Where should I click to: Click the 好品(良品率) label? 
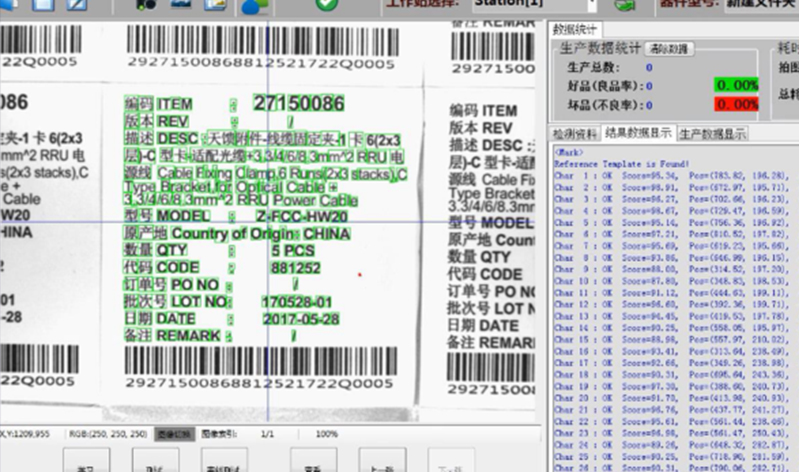click(x=605, y=86)
